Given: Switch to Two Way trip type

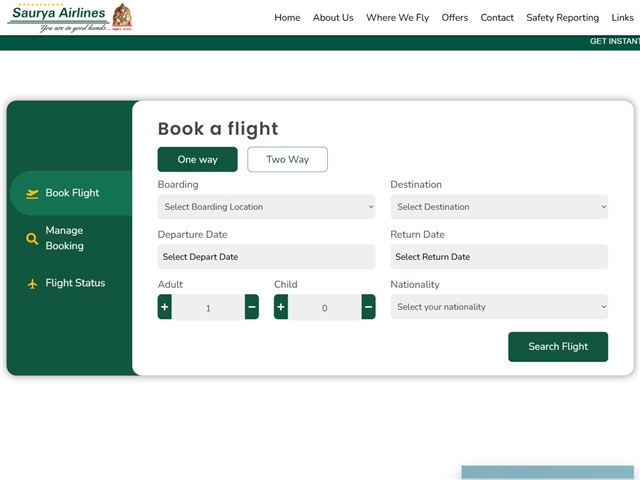Looking at the screenshot, I should click(287, 160).
